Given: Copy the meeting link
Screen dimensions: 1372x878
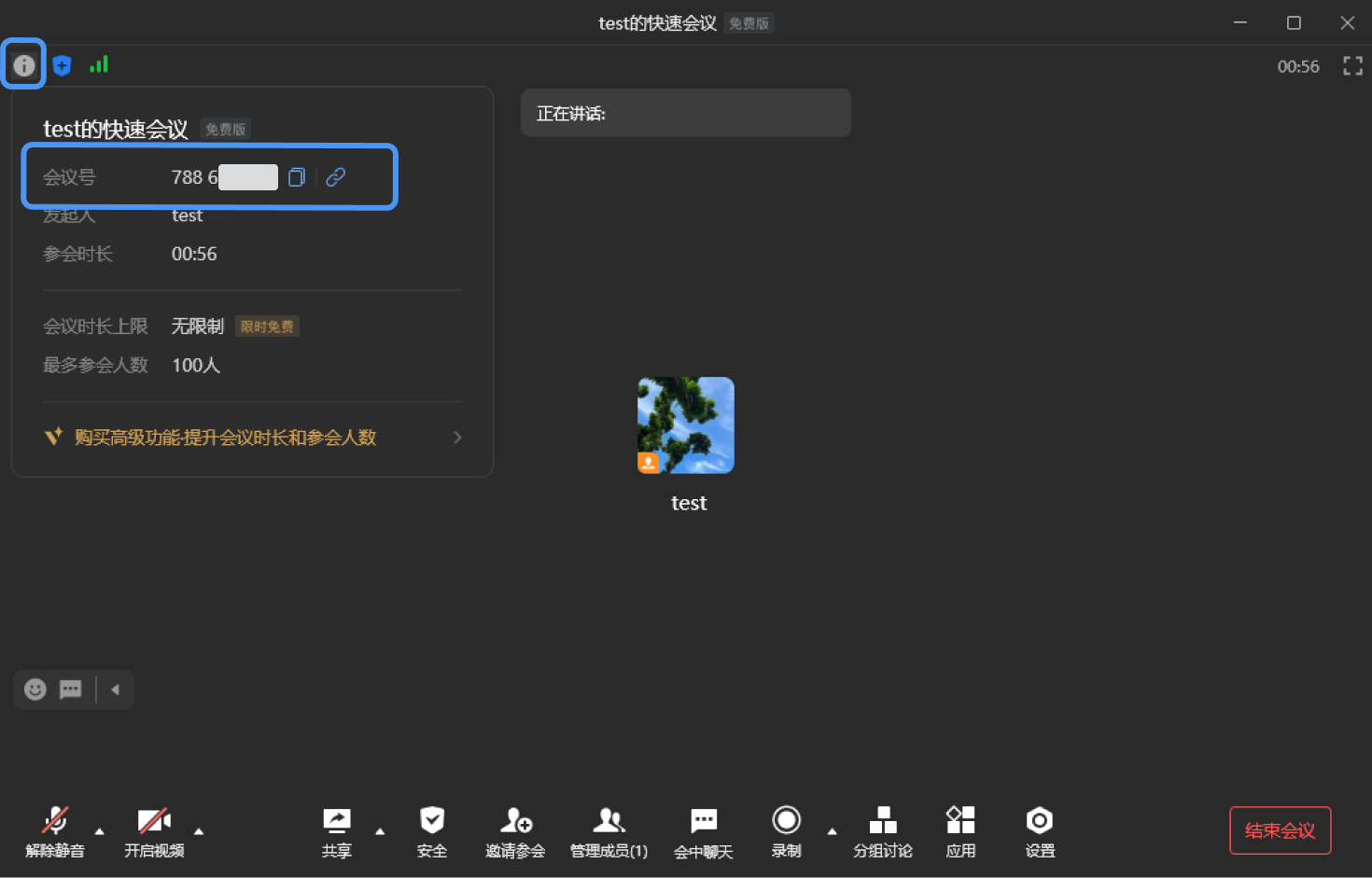Looking at the screenshot, I should tap(336, 177).
